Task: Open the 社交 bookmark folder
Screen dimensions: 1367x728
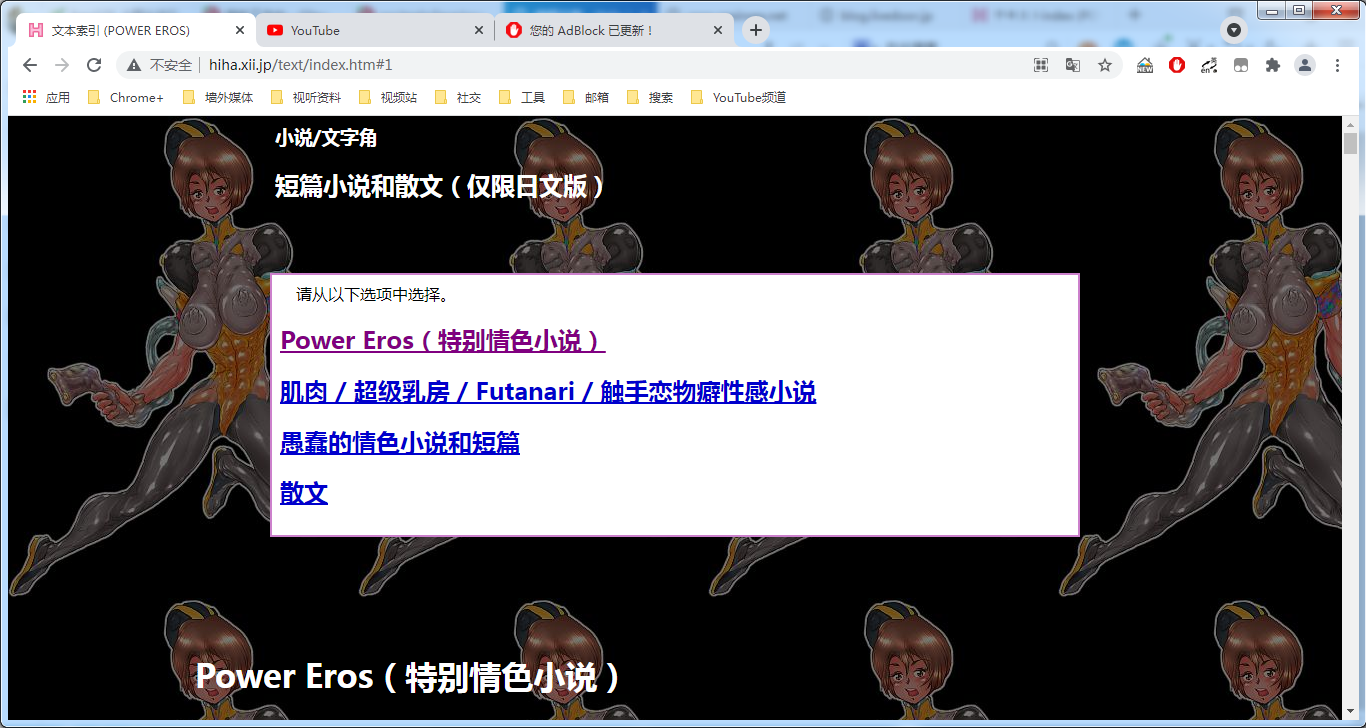Action: click(x=458, y=98)
